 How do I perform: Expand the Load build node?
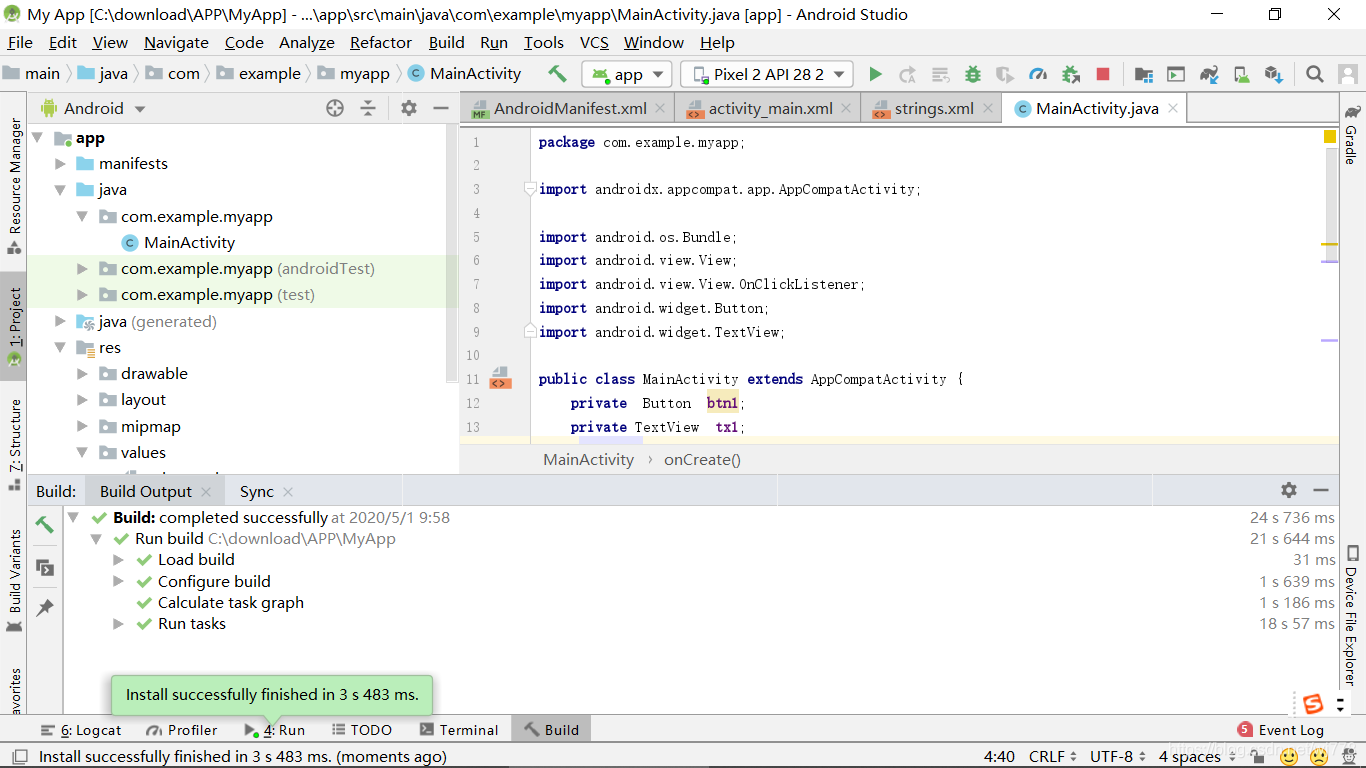click(x=118, y=560)
